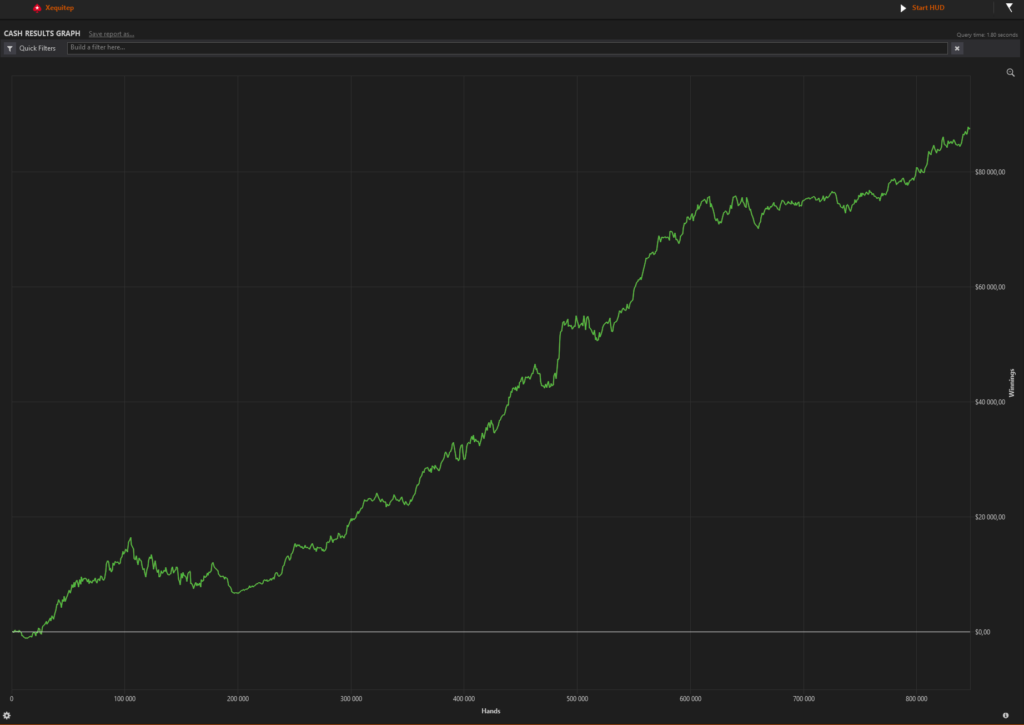This screenshot has height=725, width=1024.
Task: Click the red player icon beside Xeqsitep
Action: (x=37, y=8)
